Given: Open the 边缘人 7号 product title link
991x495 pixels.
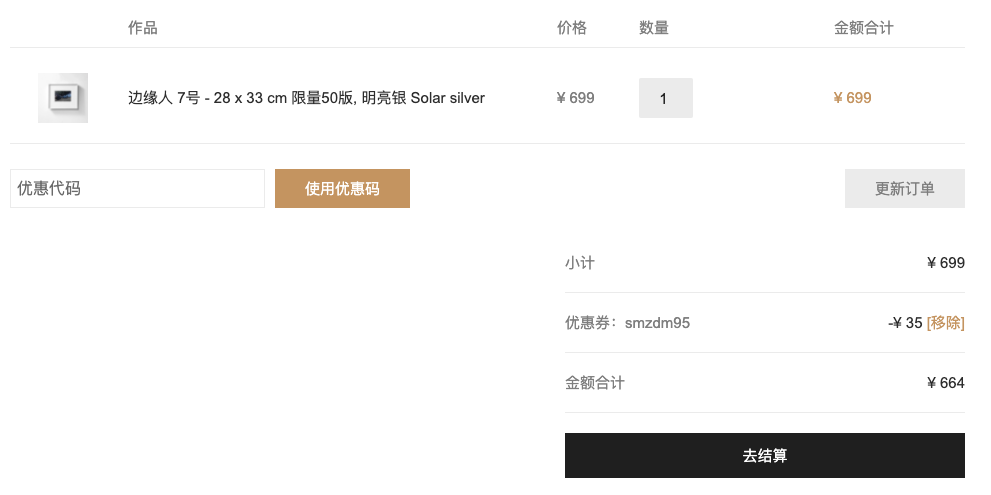Looking at the screenshot, I should pos(307,98).
